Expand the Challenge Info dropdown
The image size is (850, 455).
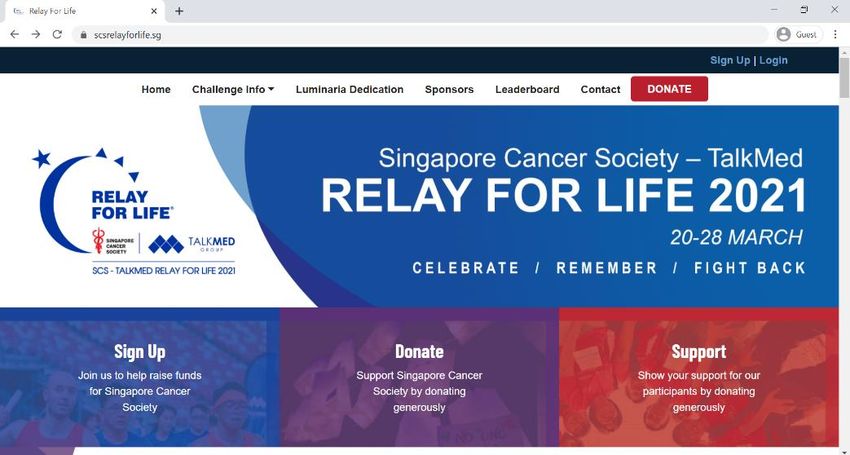[233, 89]
